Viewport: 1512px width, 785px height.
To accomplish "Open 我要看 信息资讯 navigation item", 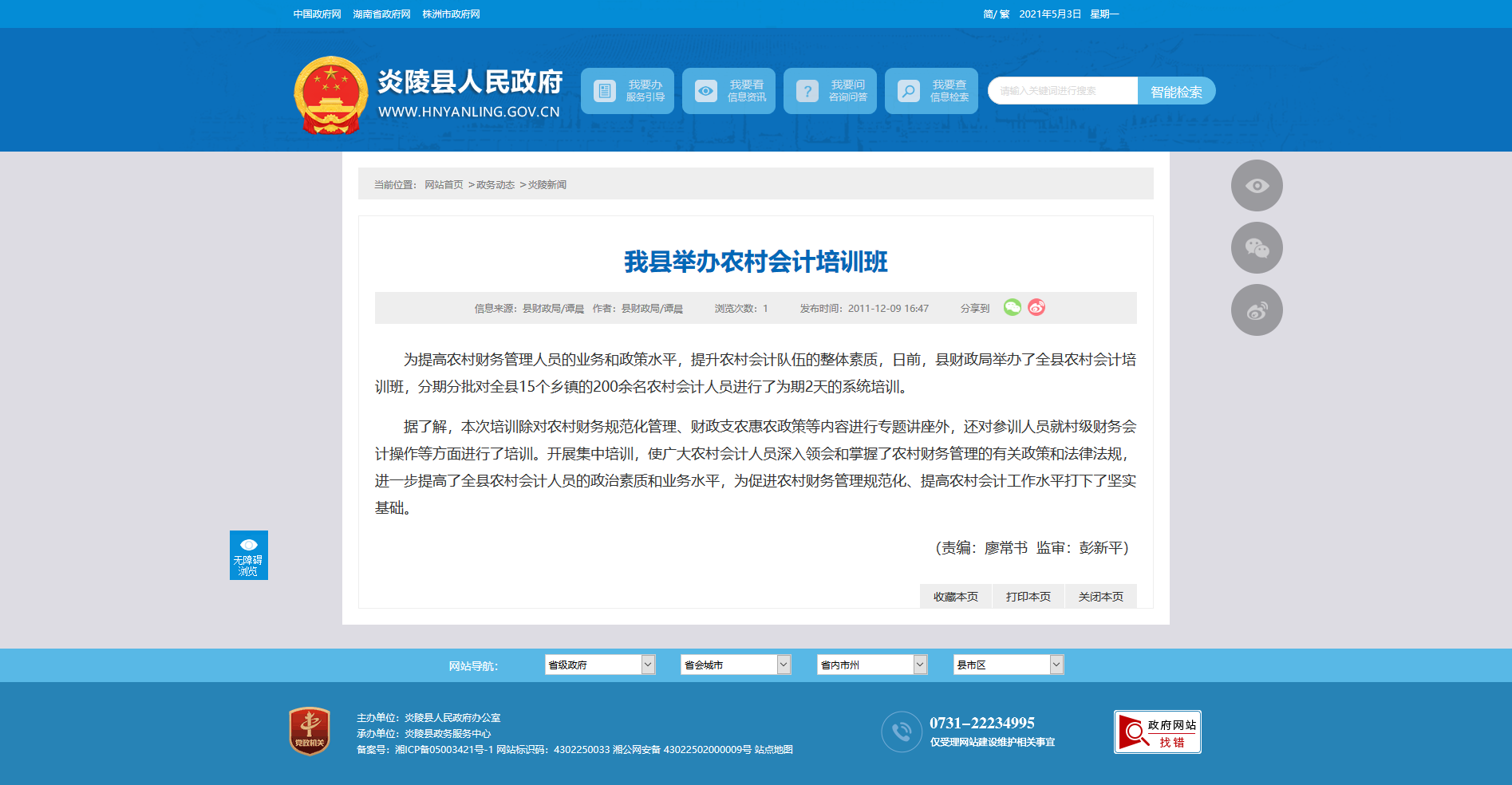I will coord(728,91).
